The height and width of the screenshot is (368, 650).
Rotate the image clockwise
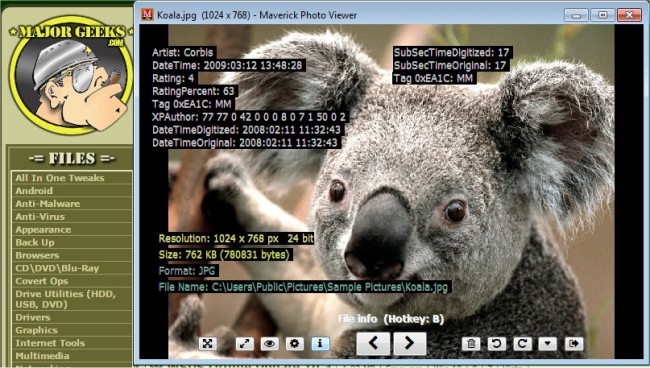[522, 344]
